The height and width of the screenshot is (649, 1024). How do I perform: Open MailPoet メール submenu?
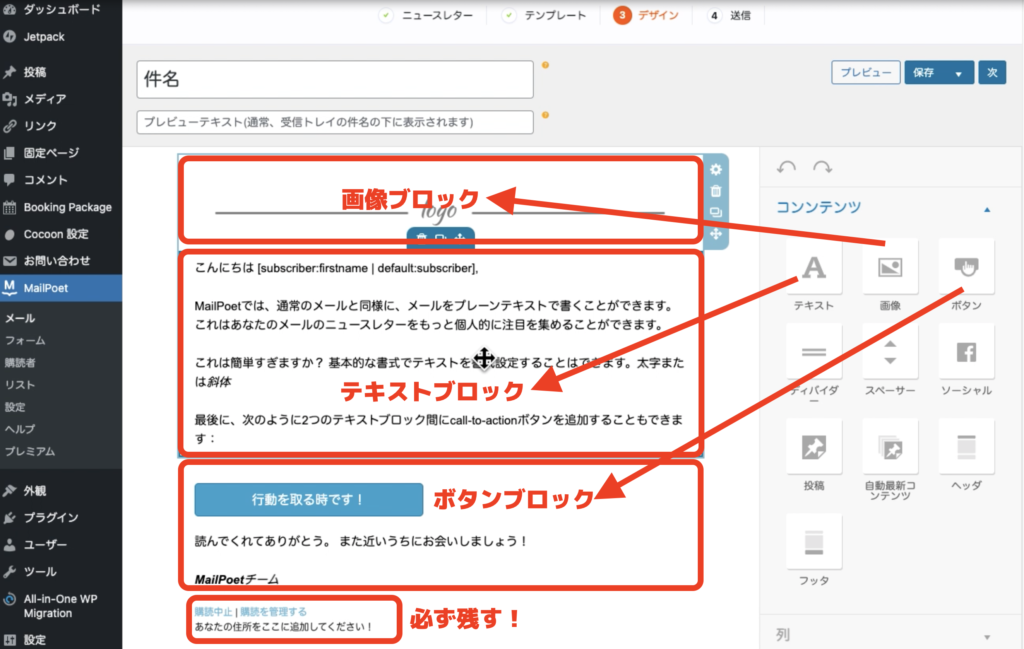[x=20, y=318]
